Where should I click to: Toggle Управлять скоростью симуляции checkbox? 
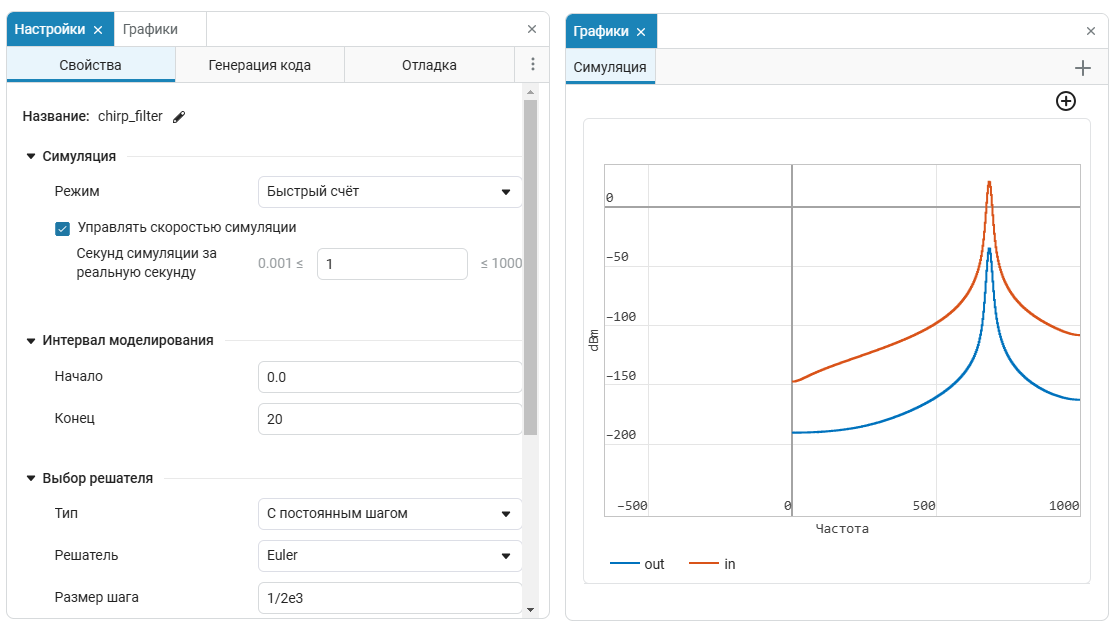coord(62,228)
